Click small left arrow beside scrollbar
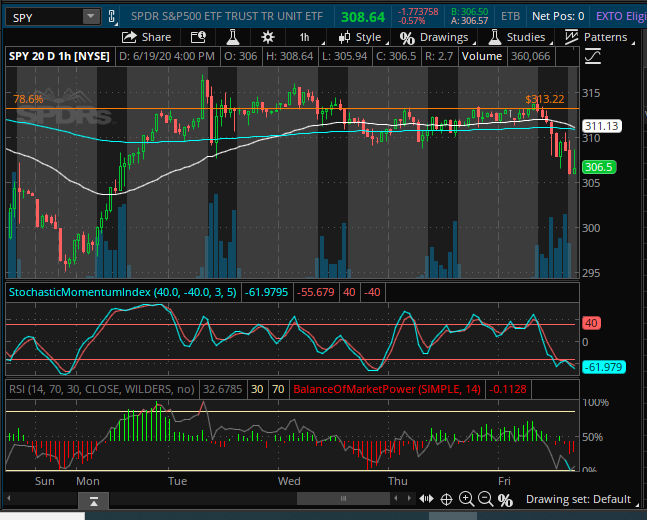 [x=396, y=499]
